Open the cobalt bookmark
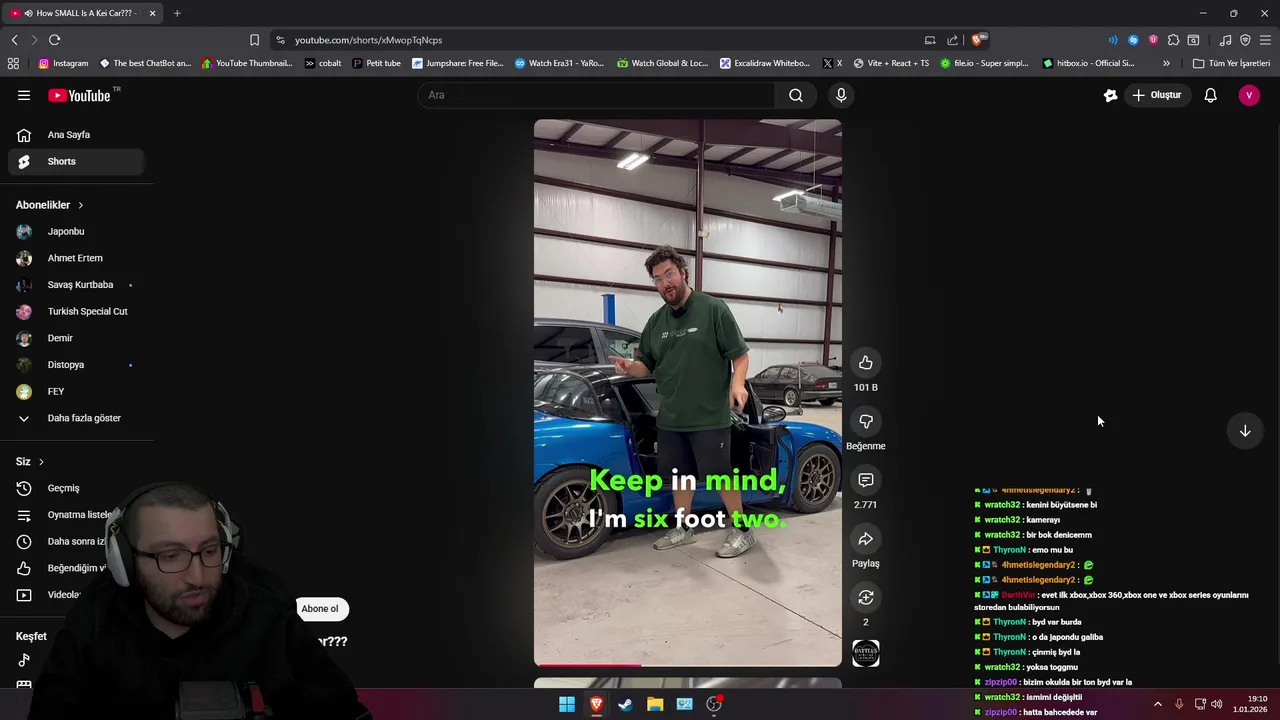This screenshot has height=720, width=1280. tap(323, 63)
